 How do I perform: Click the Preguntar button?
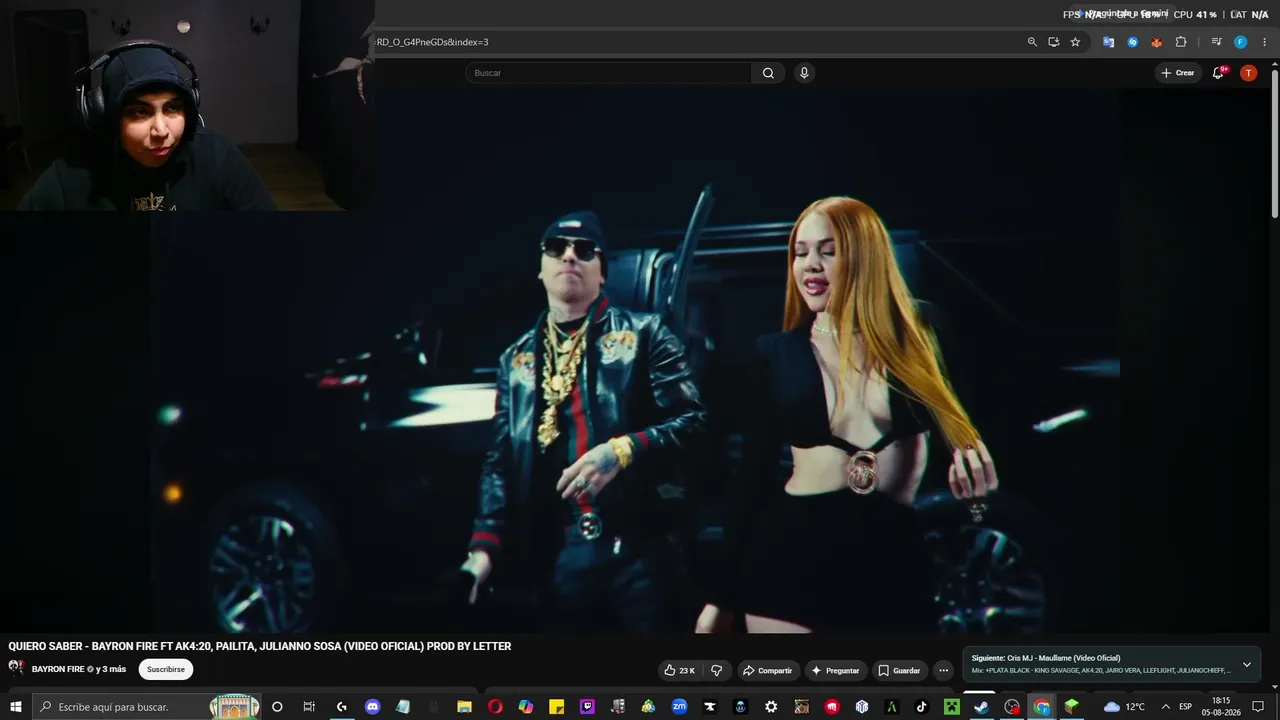point(835,670)
